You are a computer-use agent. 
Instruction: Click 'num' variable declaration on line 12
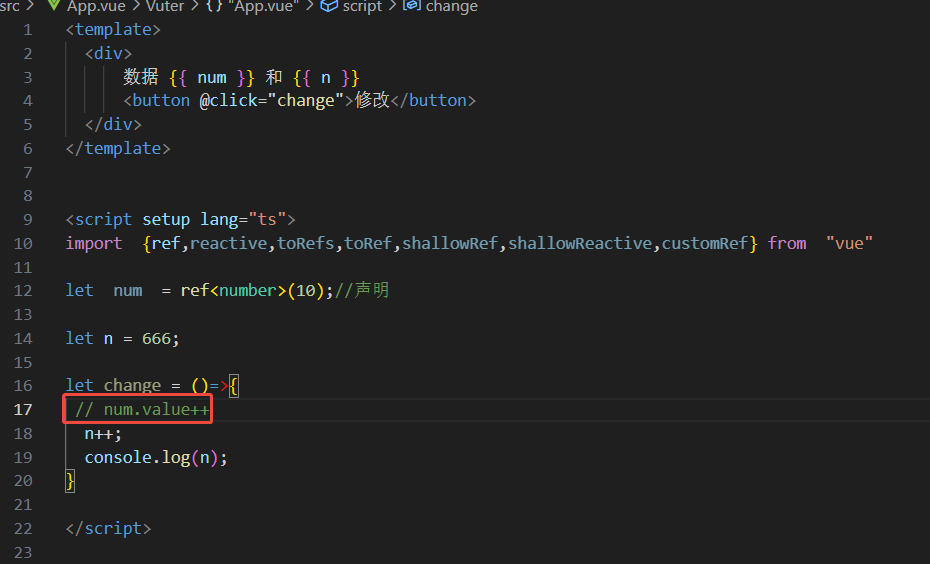pyautogui.click(x=128, y=291)
